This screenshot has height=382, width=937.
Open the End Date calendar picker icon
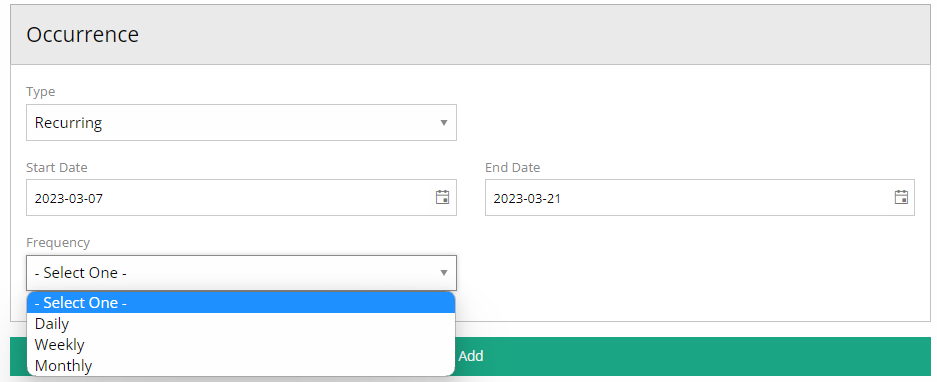(x=901, y=197)
